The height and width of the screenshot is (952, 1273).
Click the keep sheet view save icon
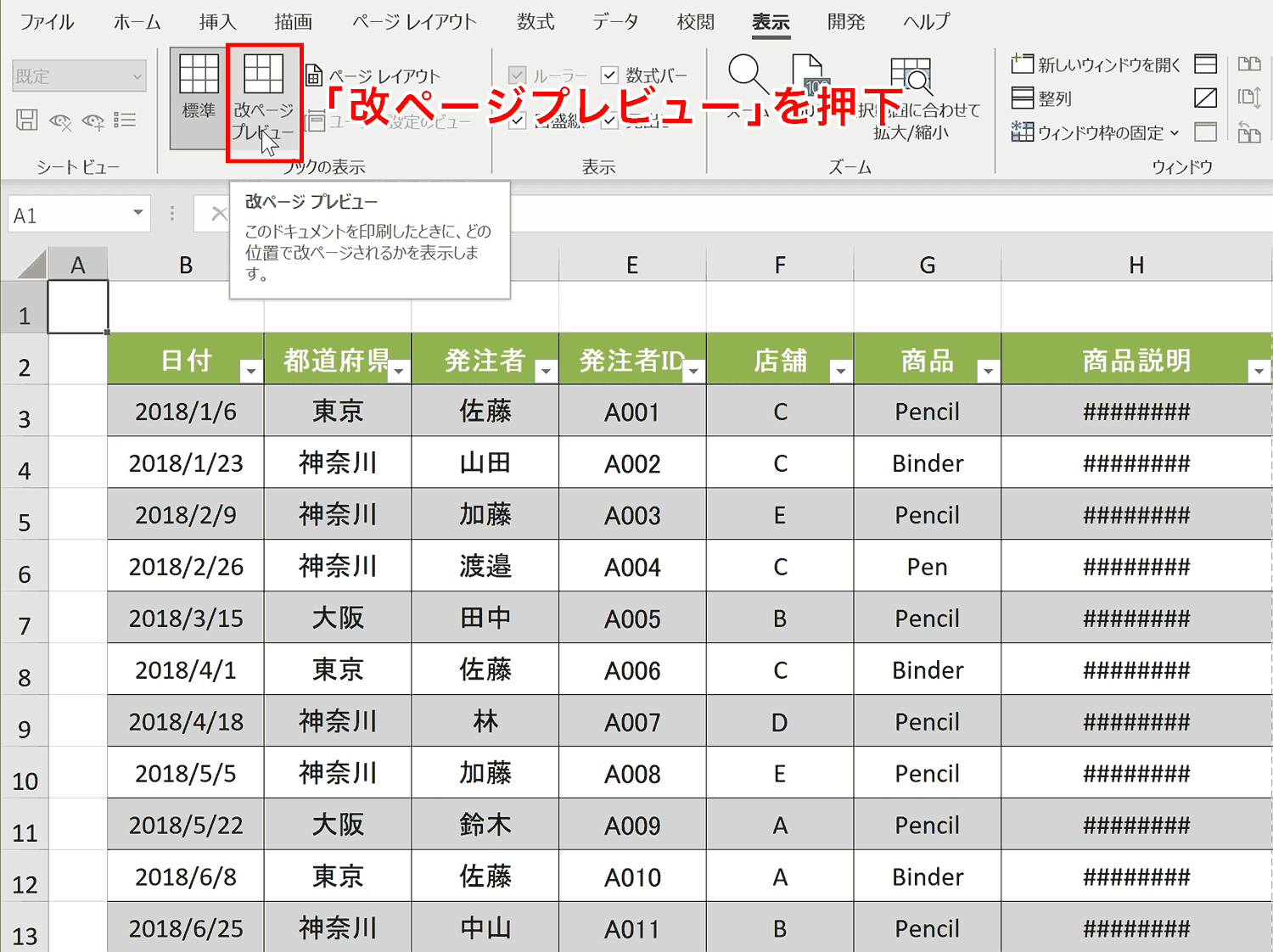27,120
